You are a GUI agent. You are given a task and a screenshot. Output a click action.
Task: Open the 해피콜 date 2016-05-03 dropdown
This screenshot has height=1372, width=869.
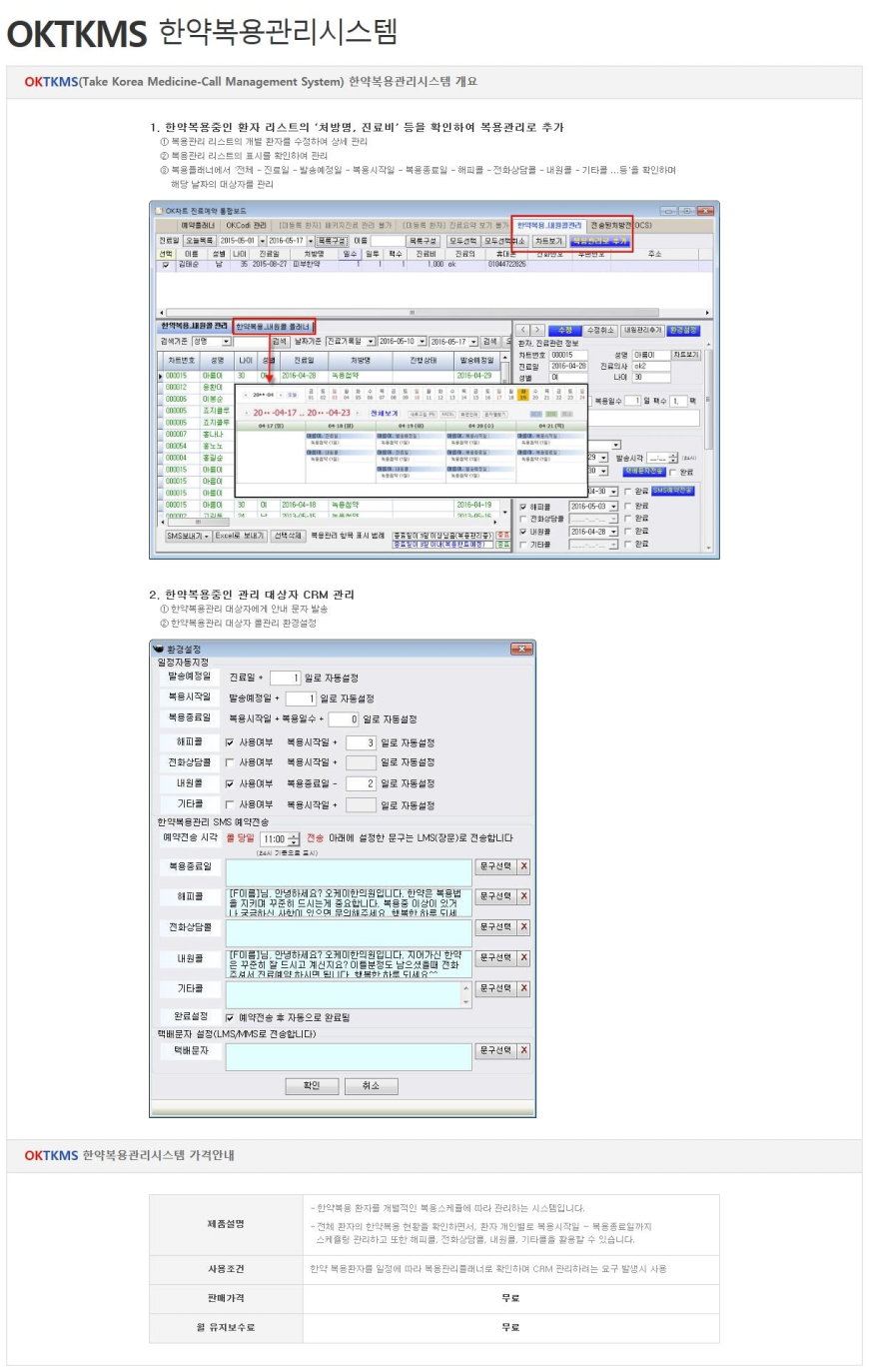click(613, 507)
